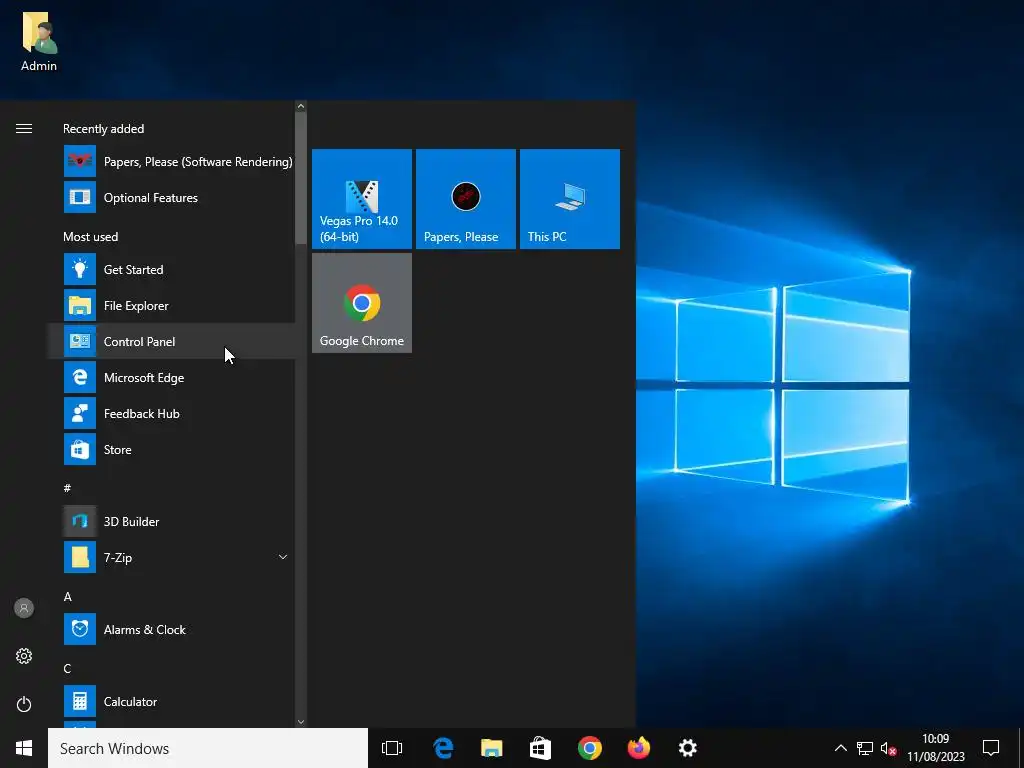Viewport: 1024px width, 768px height.
Task: Launch Microsoft Edge from Start menu list
Action: [171, 377]
